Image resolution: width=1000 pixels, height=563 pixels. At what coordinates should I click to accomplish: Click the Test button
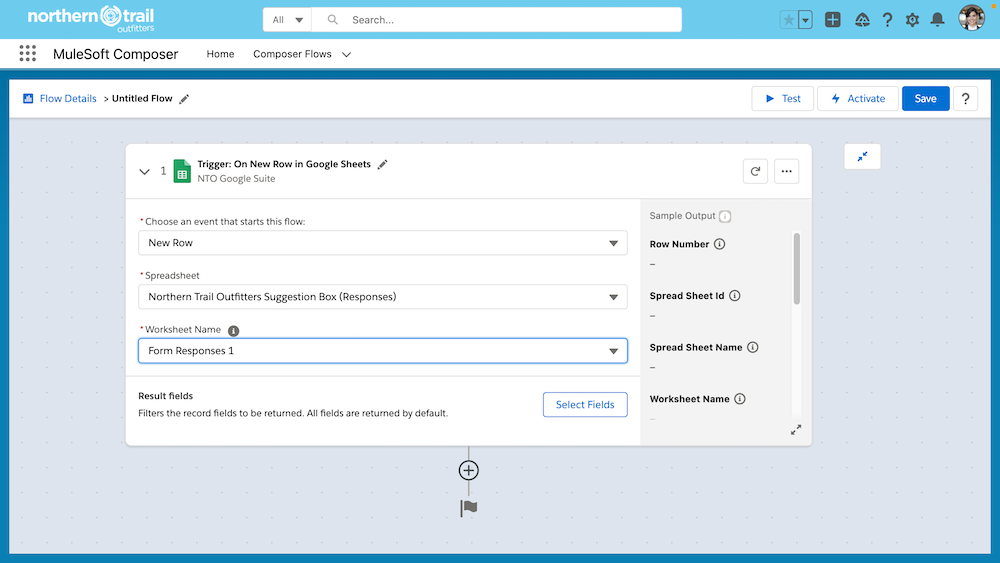click(x=783, y=99)
